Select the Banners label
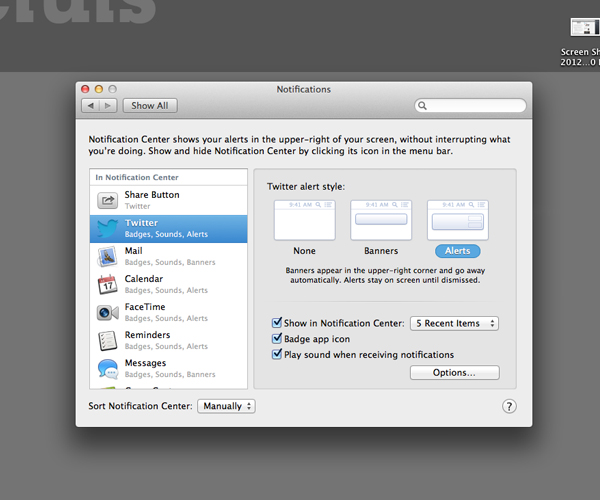Screen dimensions: 600x500 pos(381,251)
